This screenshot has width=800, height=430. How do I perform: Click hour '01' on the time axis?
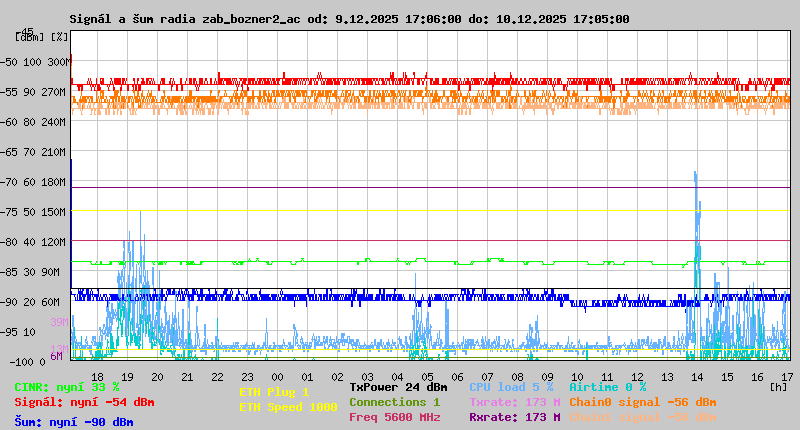(x=307, y=377)
